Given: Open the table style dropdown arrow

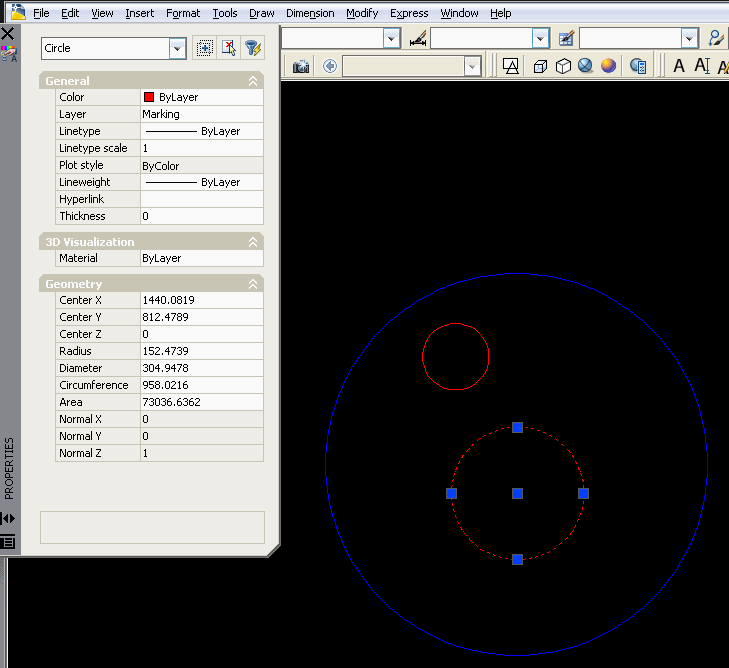Looking at the screenshot, I should coord(689,38).
